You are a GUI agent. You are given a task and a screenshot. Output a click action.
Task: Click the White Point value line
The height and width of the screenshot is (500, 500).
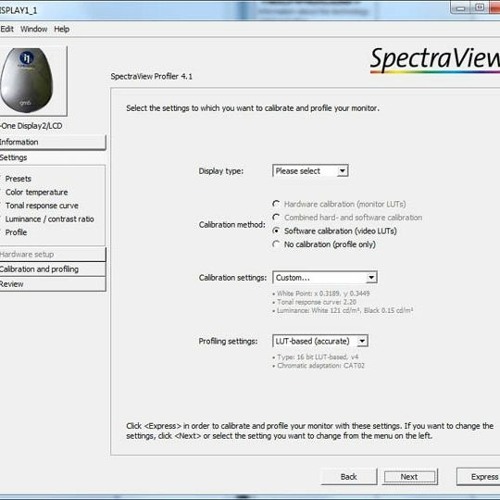coord(321,293)
